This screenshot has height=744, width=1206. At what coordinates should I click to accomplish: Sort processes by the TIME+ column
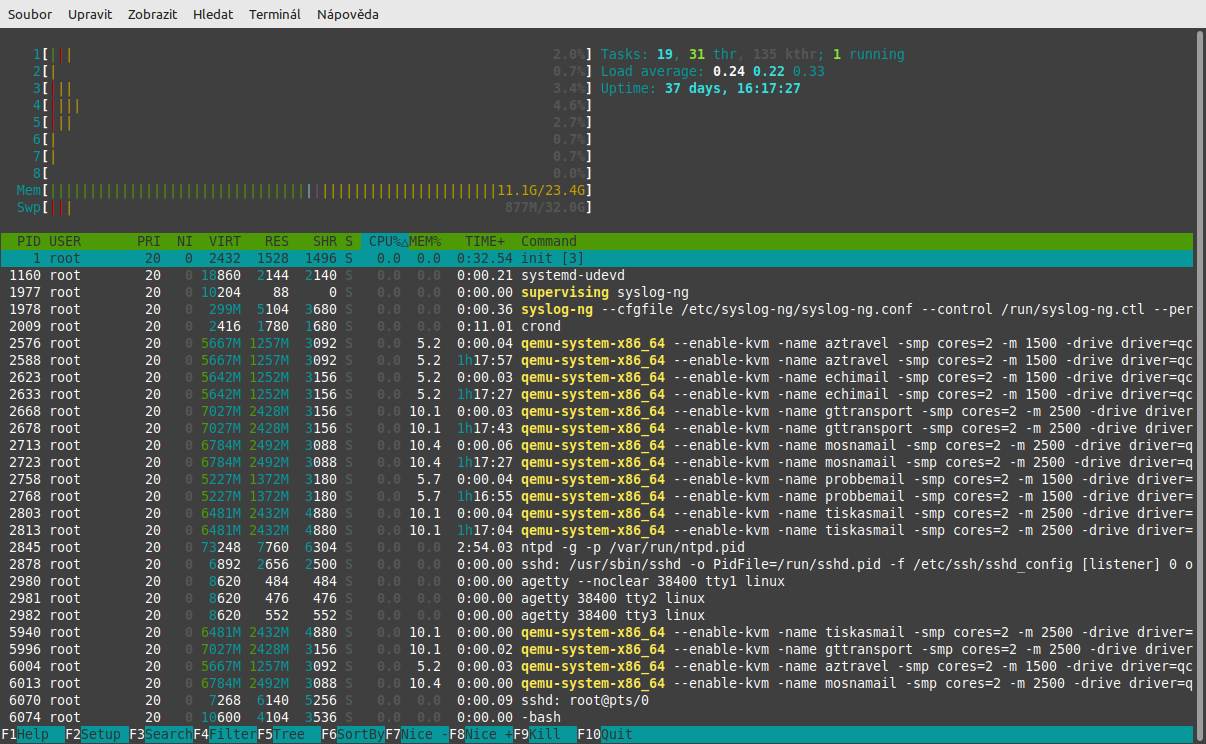[x=484, y=241]
